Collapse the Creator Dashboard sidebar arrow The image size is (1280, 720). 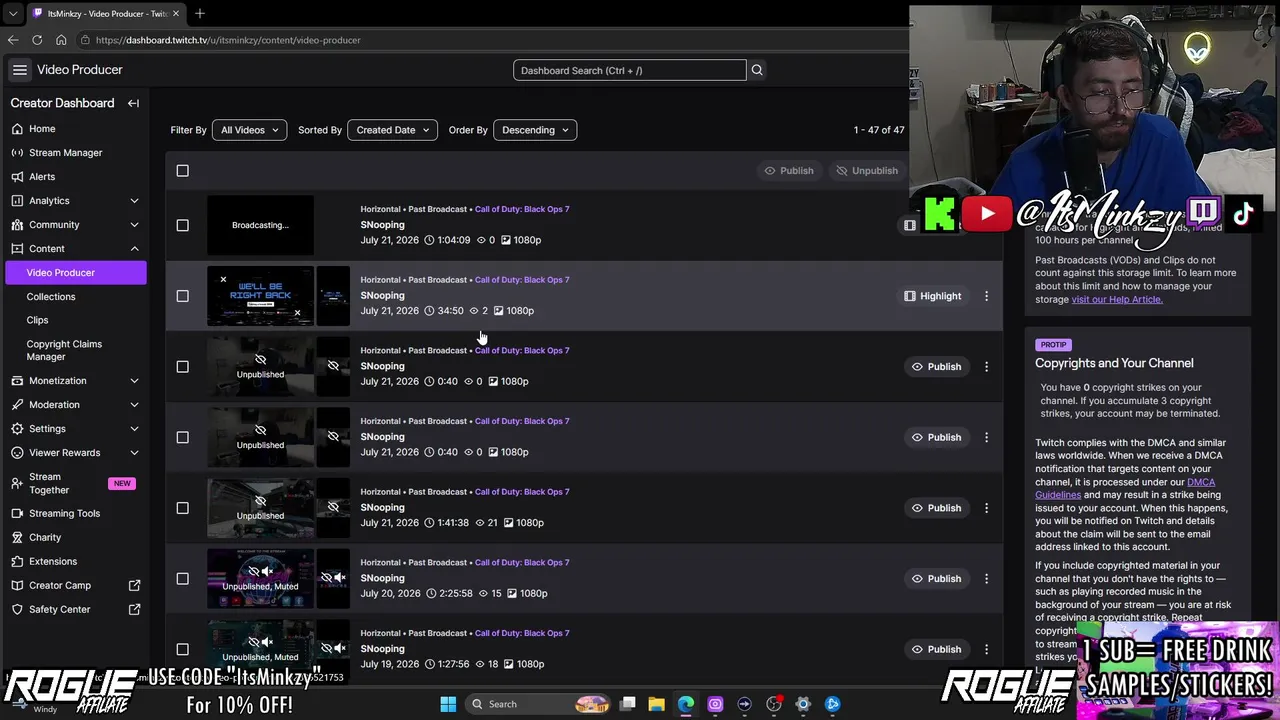133,103
